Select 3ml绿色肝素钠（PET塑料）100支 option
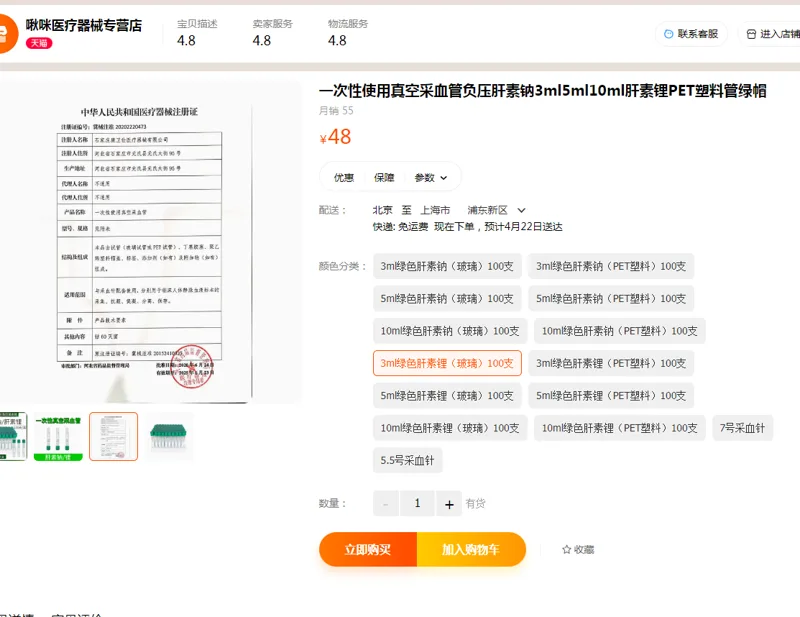 click(x=611, y=266)
